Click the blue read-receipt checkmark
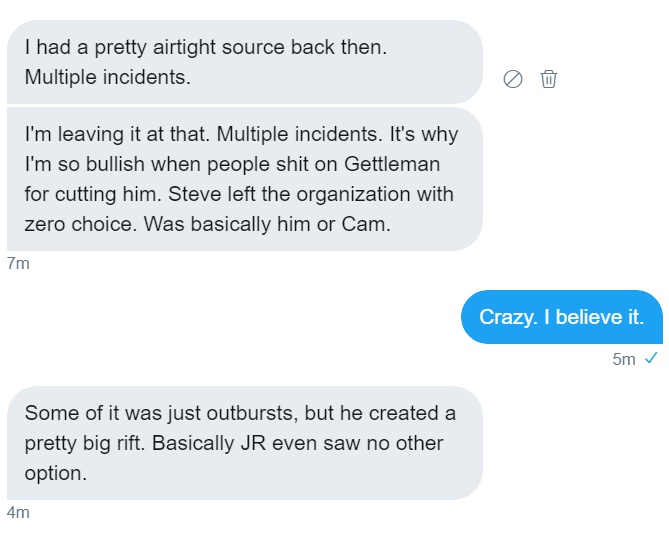This screenshot has height=534, width=669. click(x=651, y=359)
